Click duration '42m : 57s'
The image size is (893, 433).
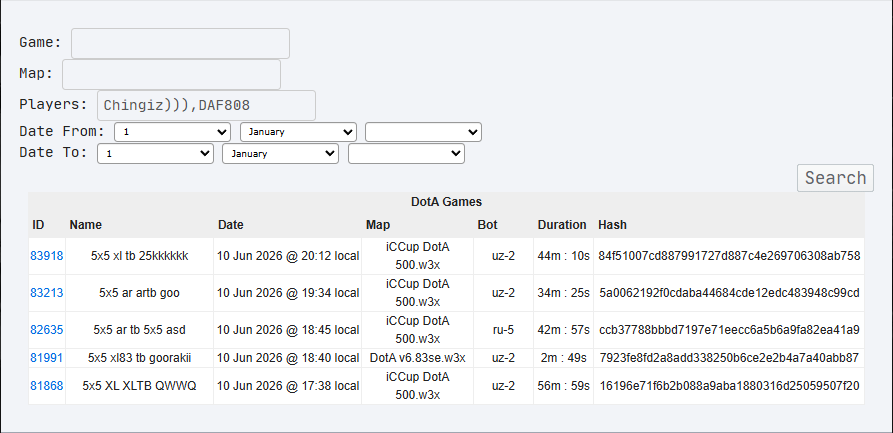[563, 330]
